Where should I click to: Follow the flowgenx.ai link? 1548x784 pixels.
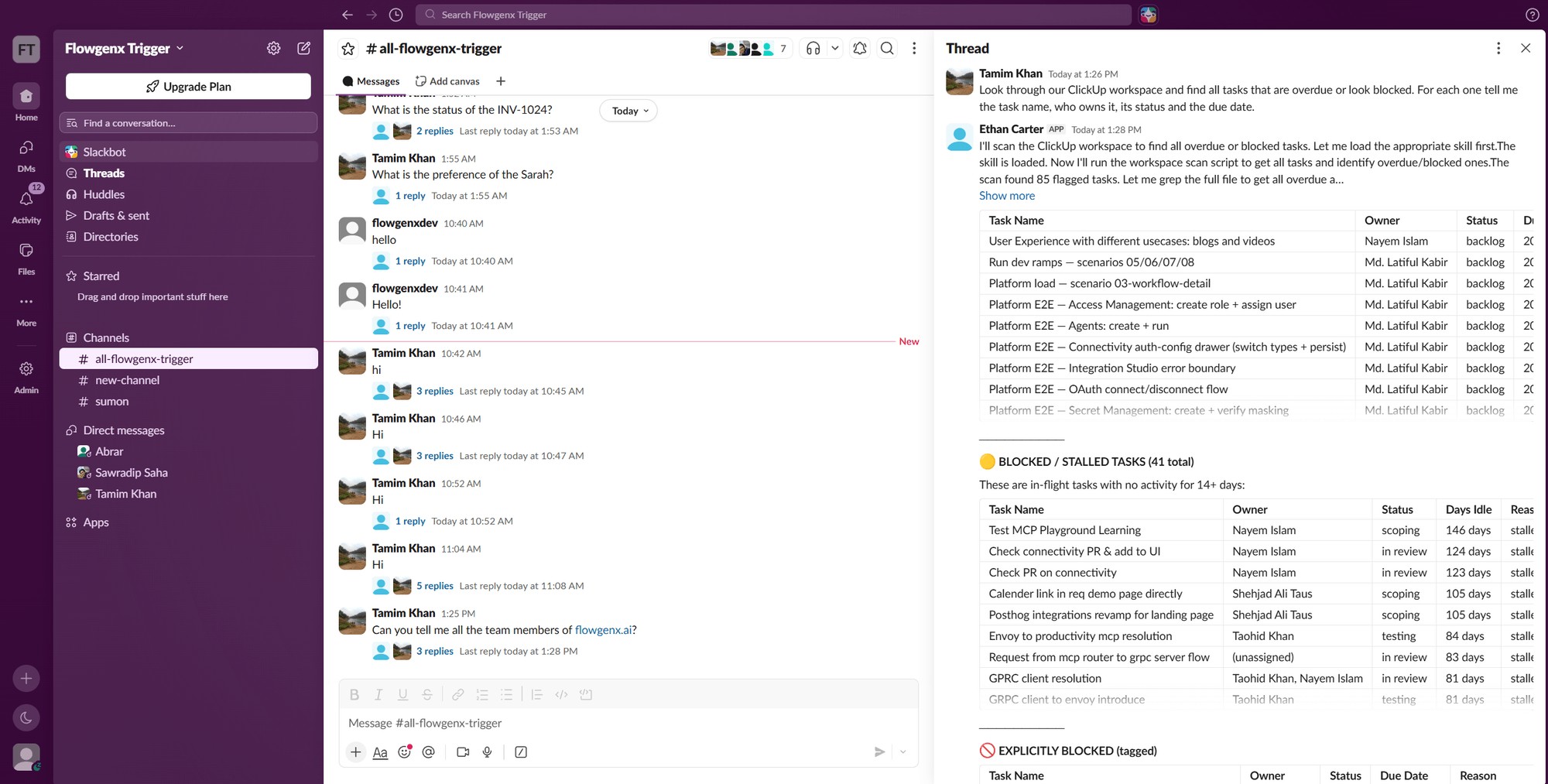point(603,630)
